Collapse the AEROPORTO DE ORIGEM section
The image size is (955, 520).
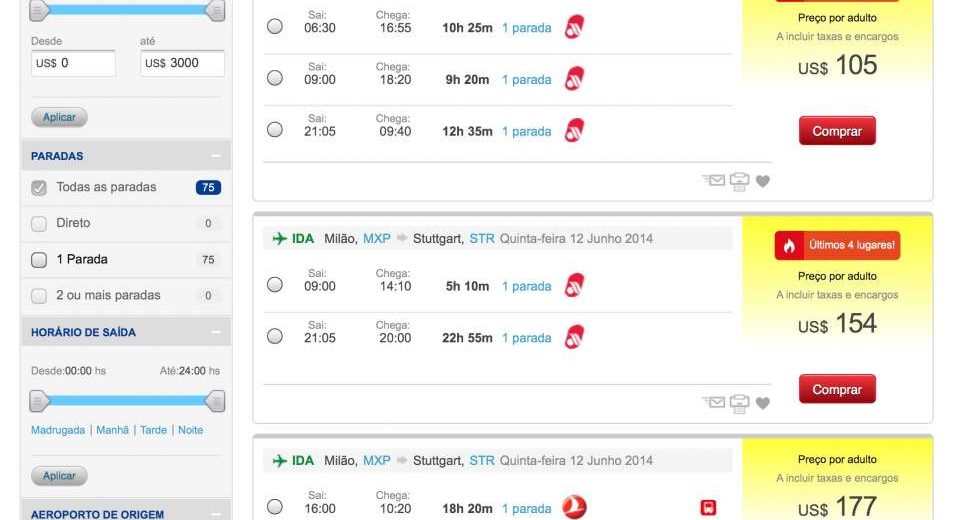[215, 514]
